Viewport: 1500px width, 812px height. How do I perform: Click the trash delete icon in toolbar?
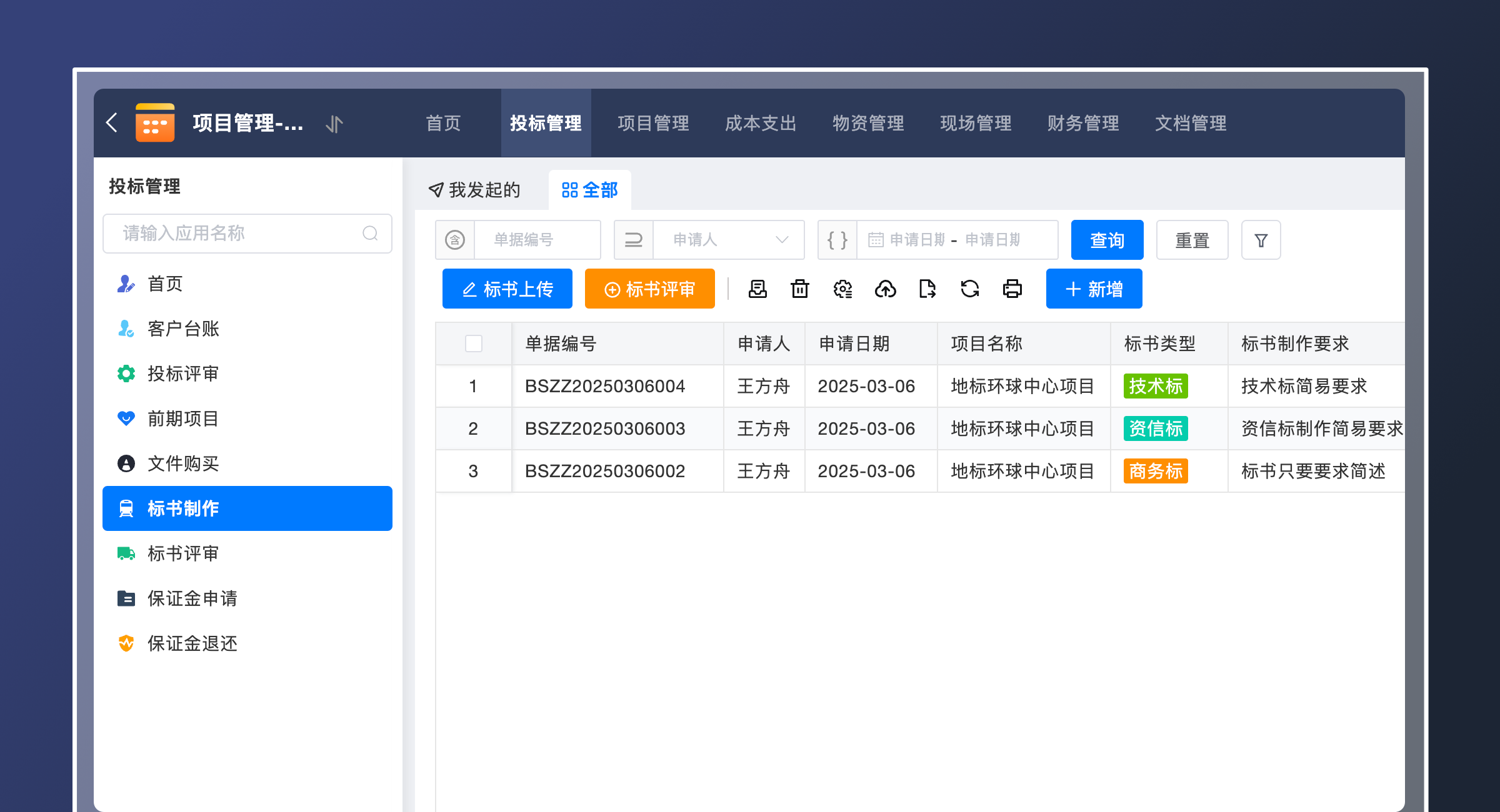point(800,289)
